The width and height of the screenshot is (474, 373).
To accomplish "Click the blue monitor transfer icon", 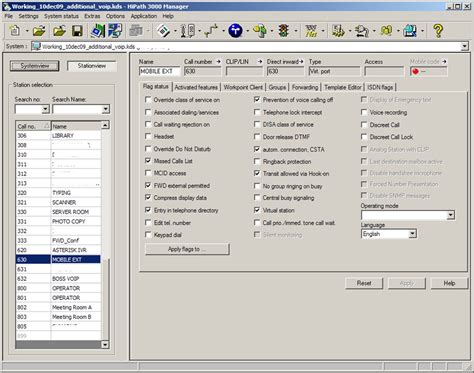I will coord(115,31).
